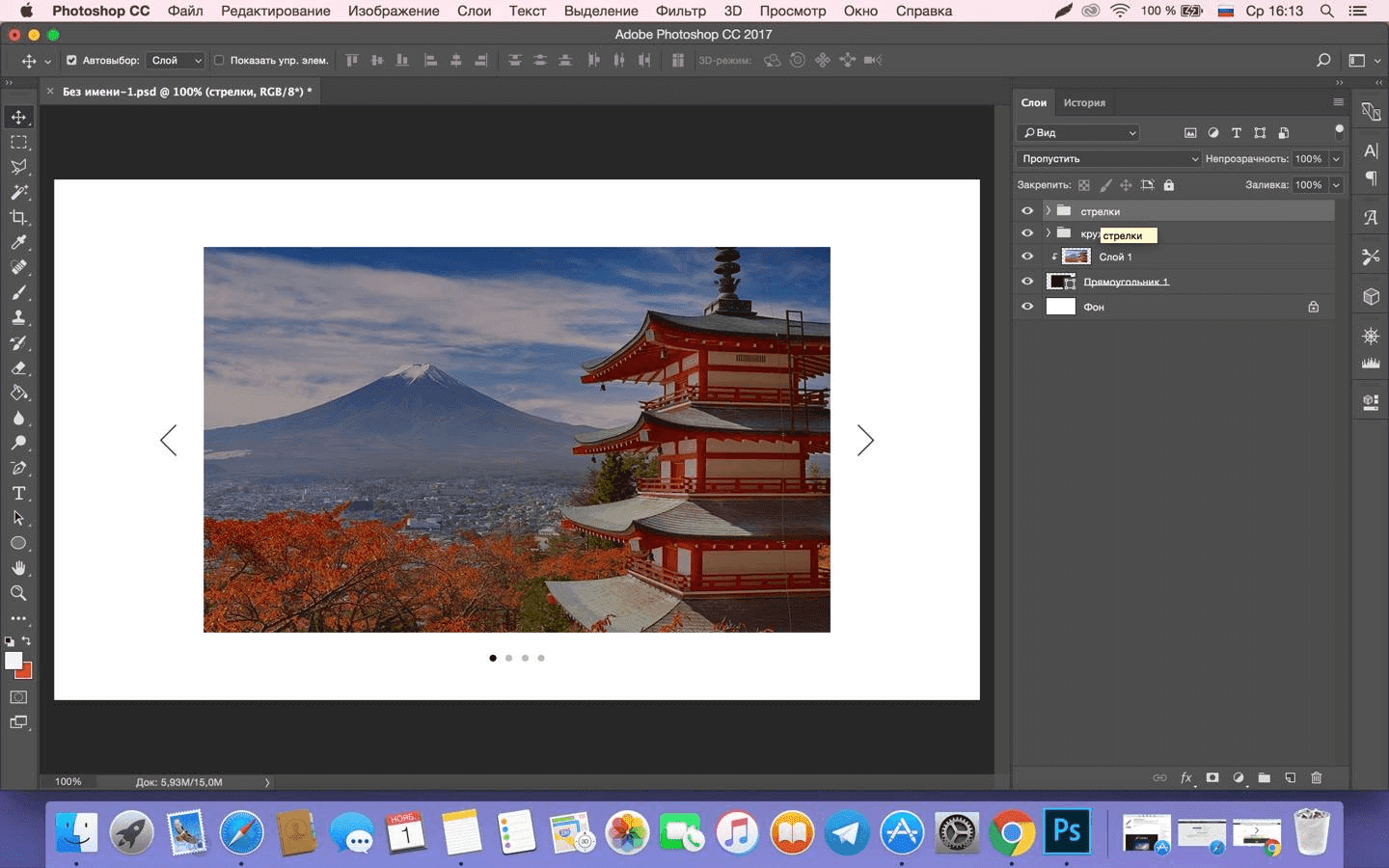
Task: Select the horizontal Type tool
Action: click(18, 493)
